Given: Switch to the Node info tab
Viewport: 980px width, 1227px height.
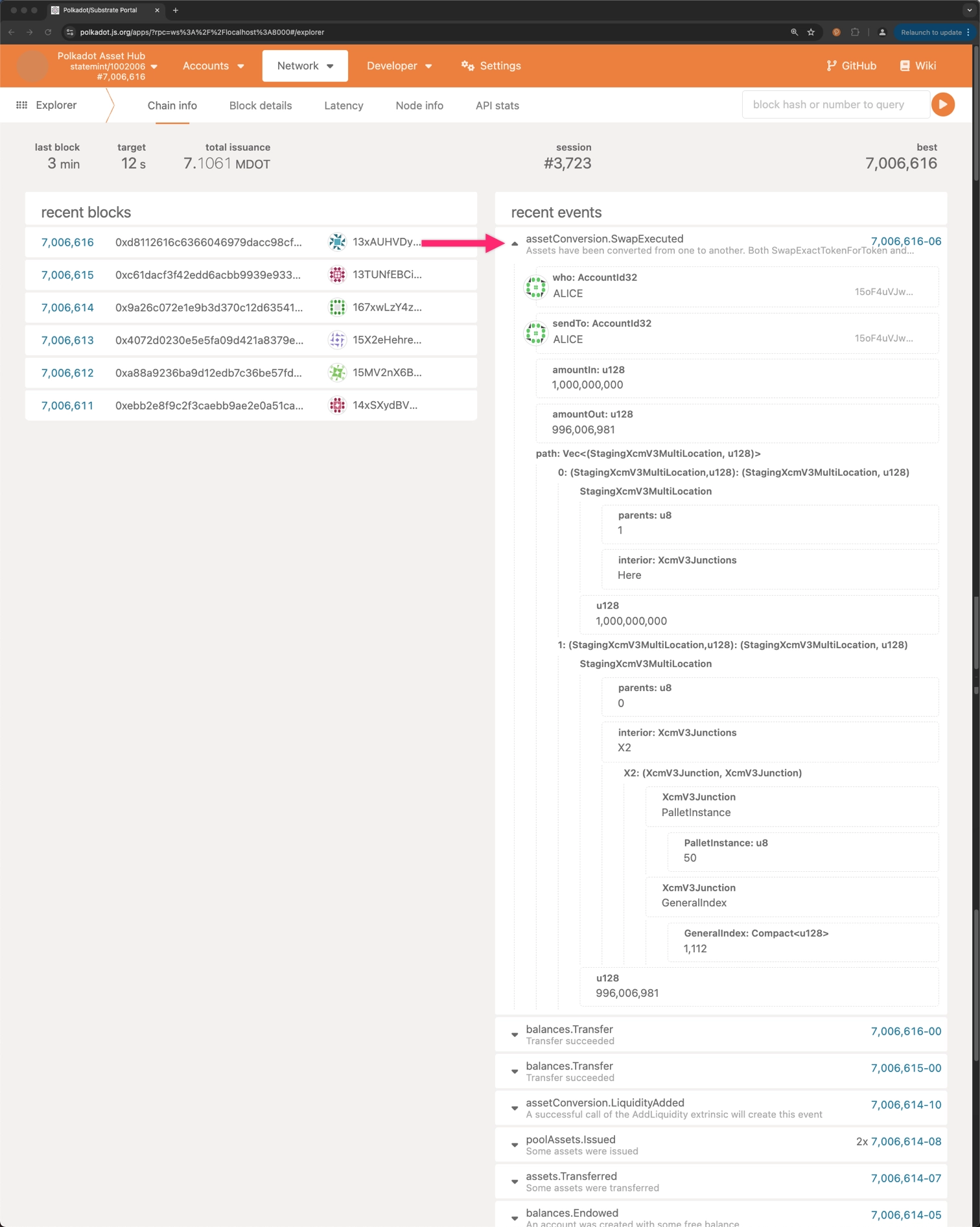Looking at the screenshot, I should [419, 106].
